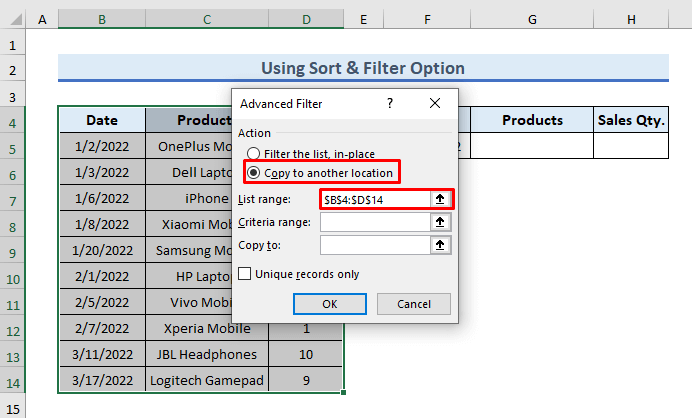Image resolution: width=692 pixels, height=418 pixels.
Task: Click the Date header cell
Action: pyautogui.click(x=102, y=120)
